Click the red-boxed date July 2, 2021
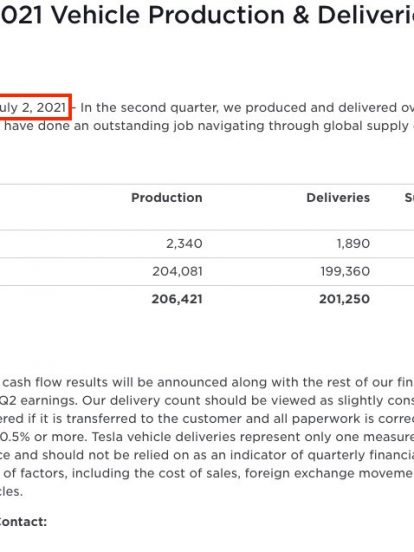Image resolution: width=414 pixels, height=552 pixels. tap(33, 107)
